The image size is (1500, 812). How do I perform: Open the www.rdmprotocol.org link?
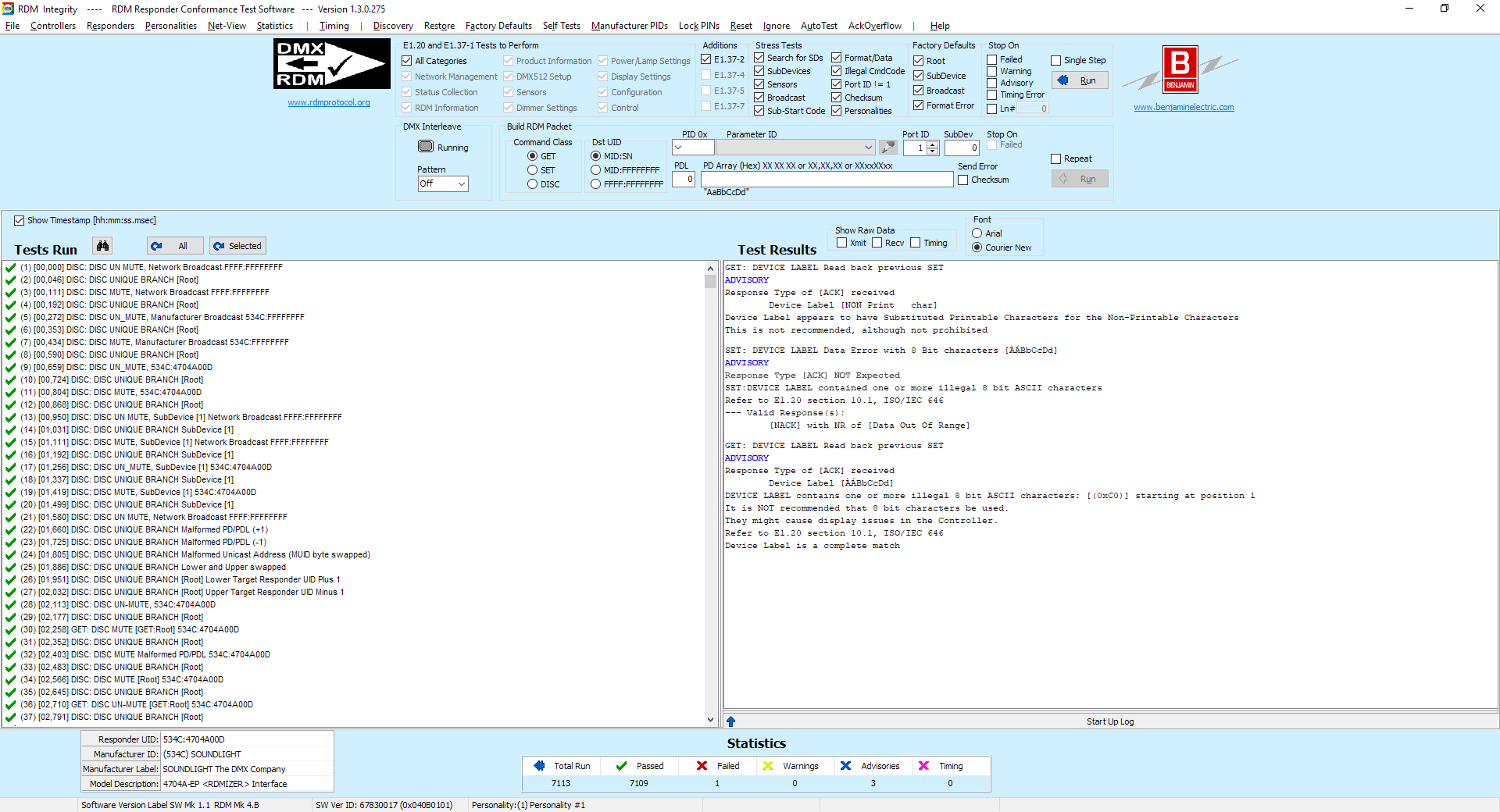[329, 102]
